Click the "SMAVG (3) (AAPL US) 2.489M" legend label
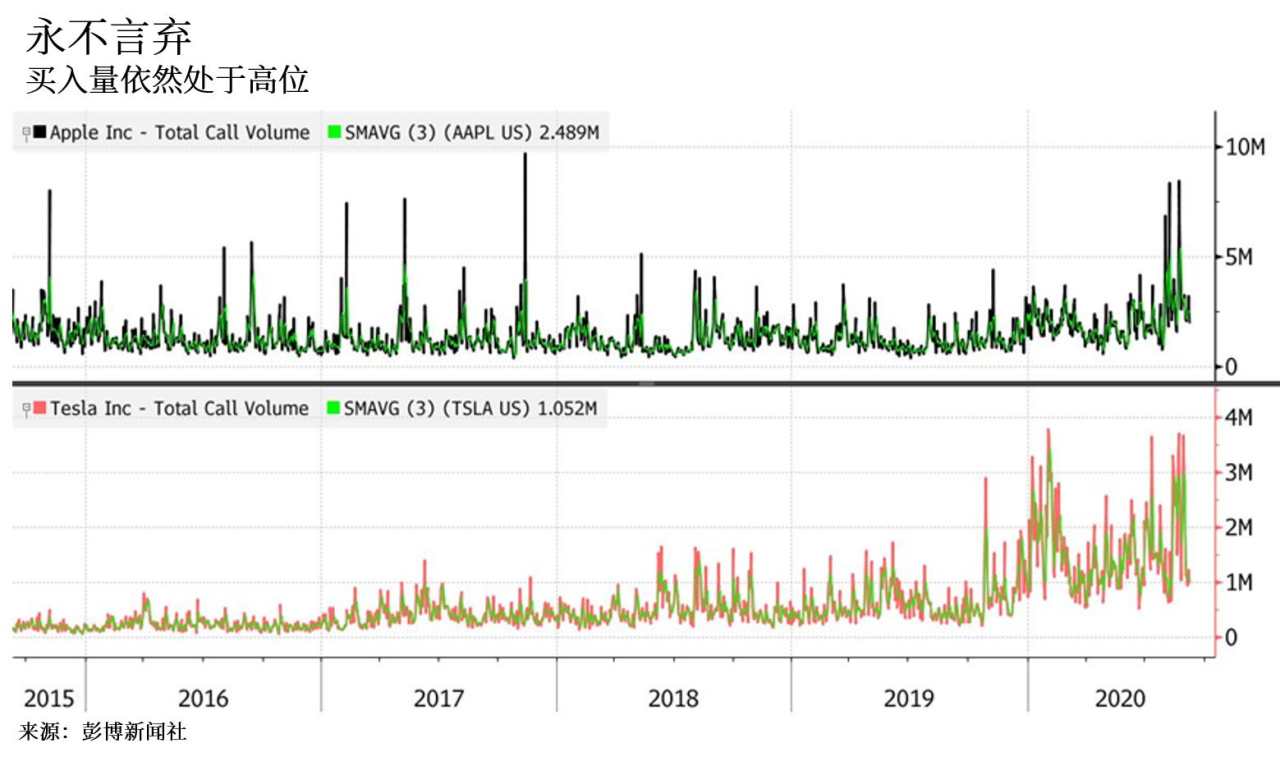1280x757 pixels. (472, 133)
